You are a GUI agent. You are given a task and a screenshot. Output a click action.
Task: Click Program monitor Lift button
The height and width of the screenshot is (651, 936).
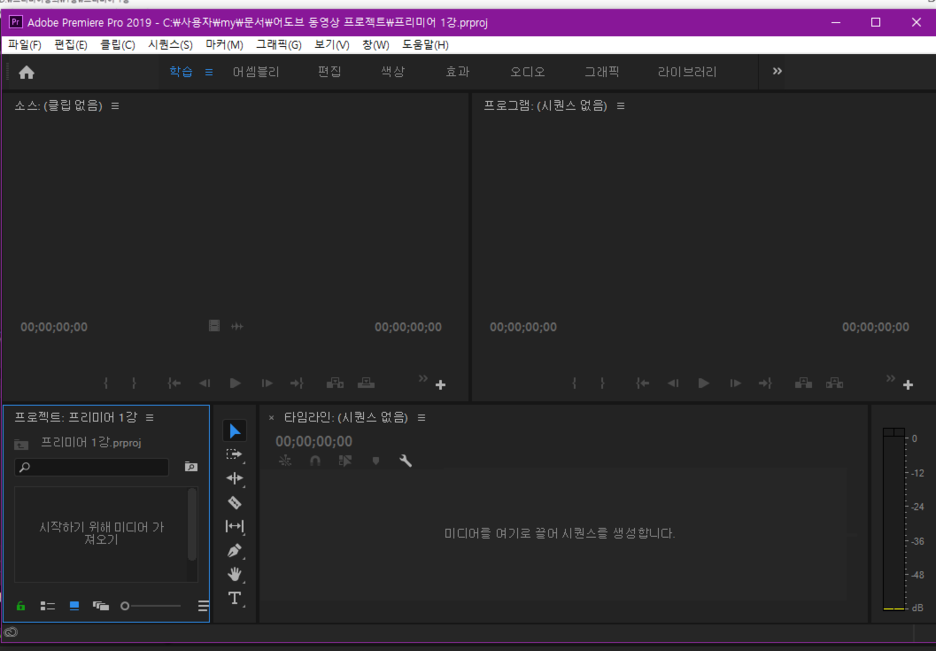click(803, 383)
